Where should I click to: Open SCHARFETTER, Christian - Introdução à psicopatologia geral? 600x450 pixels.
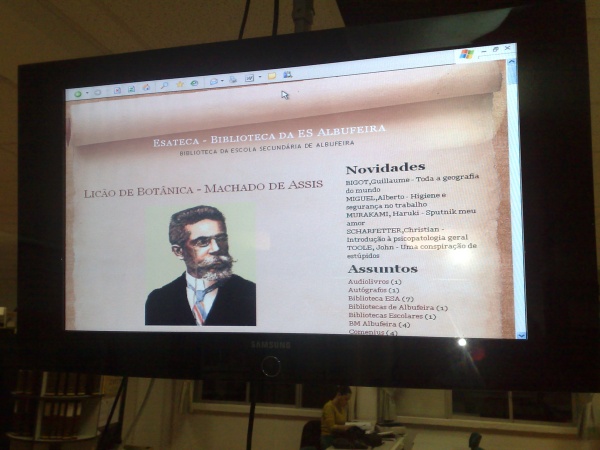tap(407, 234)
